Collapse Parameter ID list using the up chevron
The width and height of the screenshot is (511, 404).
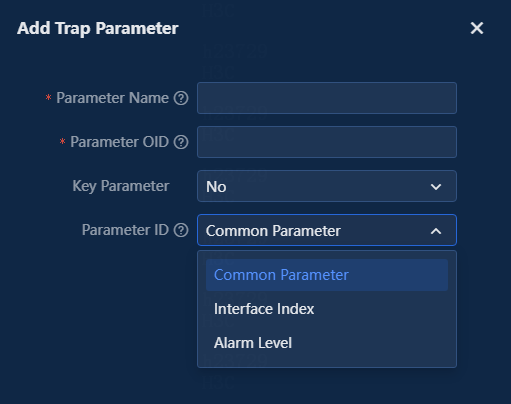436,231
